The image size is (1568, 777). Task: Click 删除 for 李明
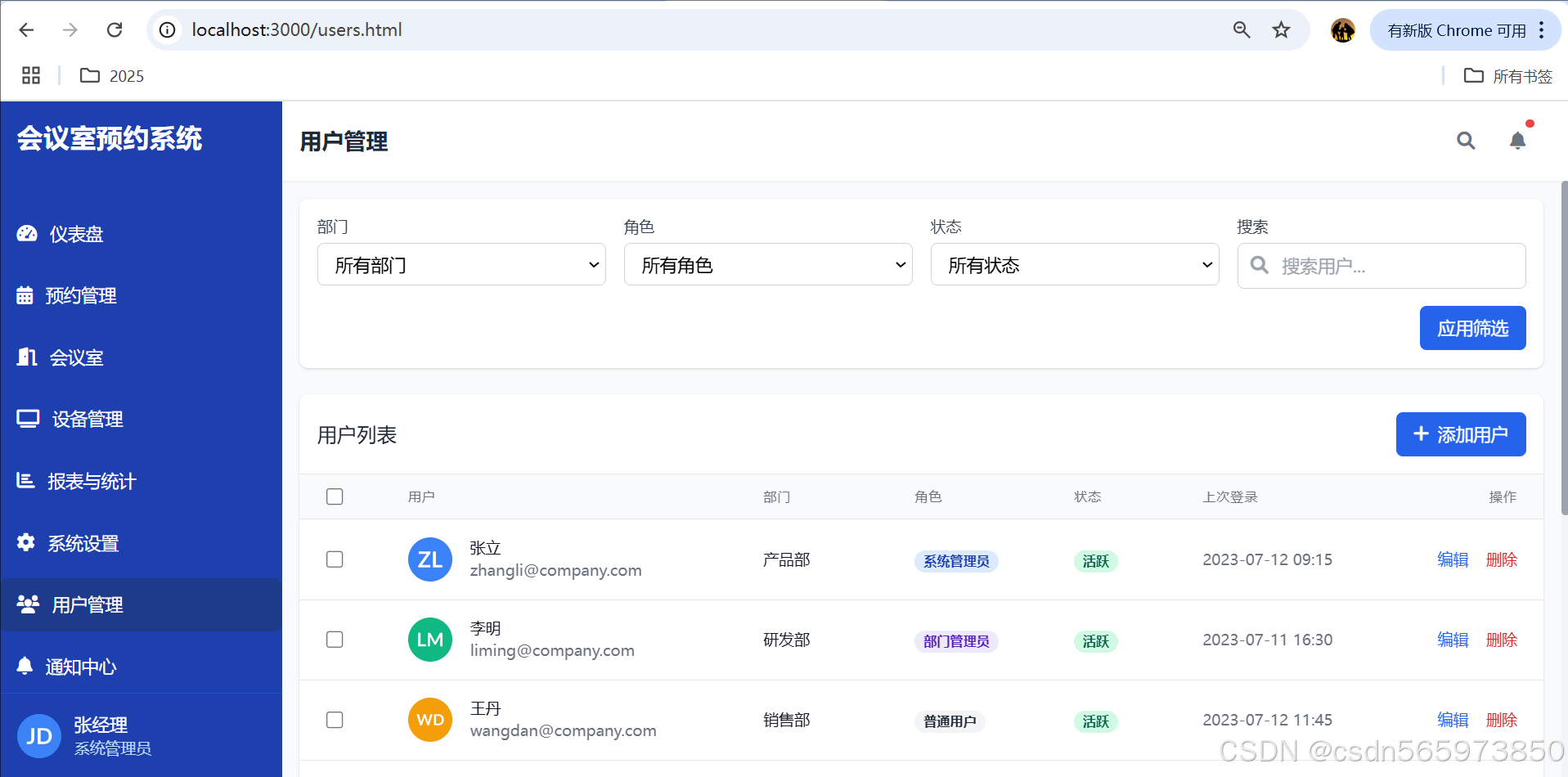[1502, 640]
